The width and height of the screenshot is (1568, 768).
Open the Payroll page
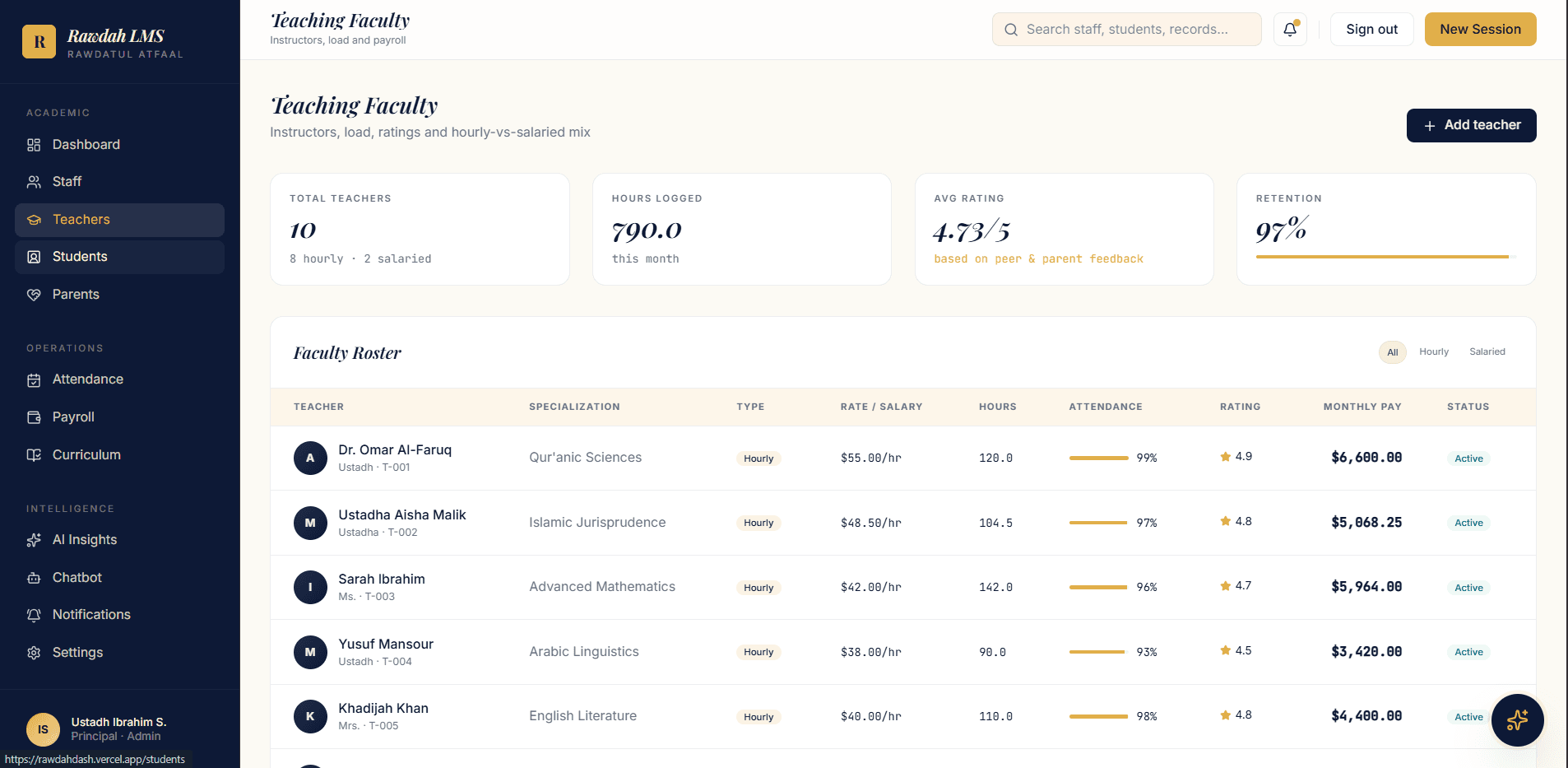pos(119,417)
